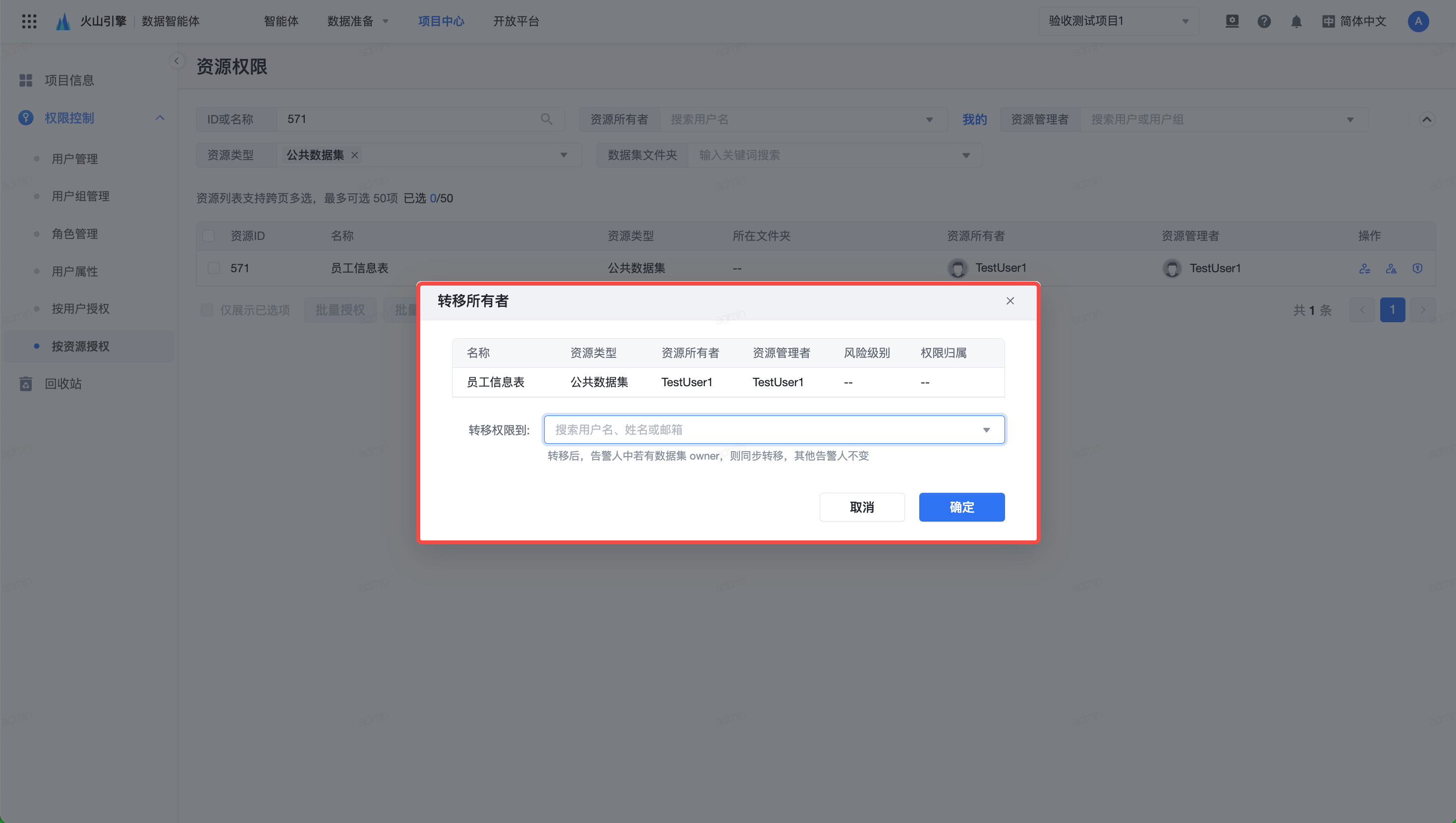Viewport: 1456px width, 823px height.
Task: Select the checkbox for resource 571
Action: [x=214, y=268]
